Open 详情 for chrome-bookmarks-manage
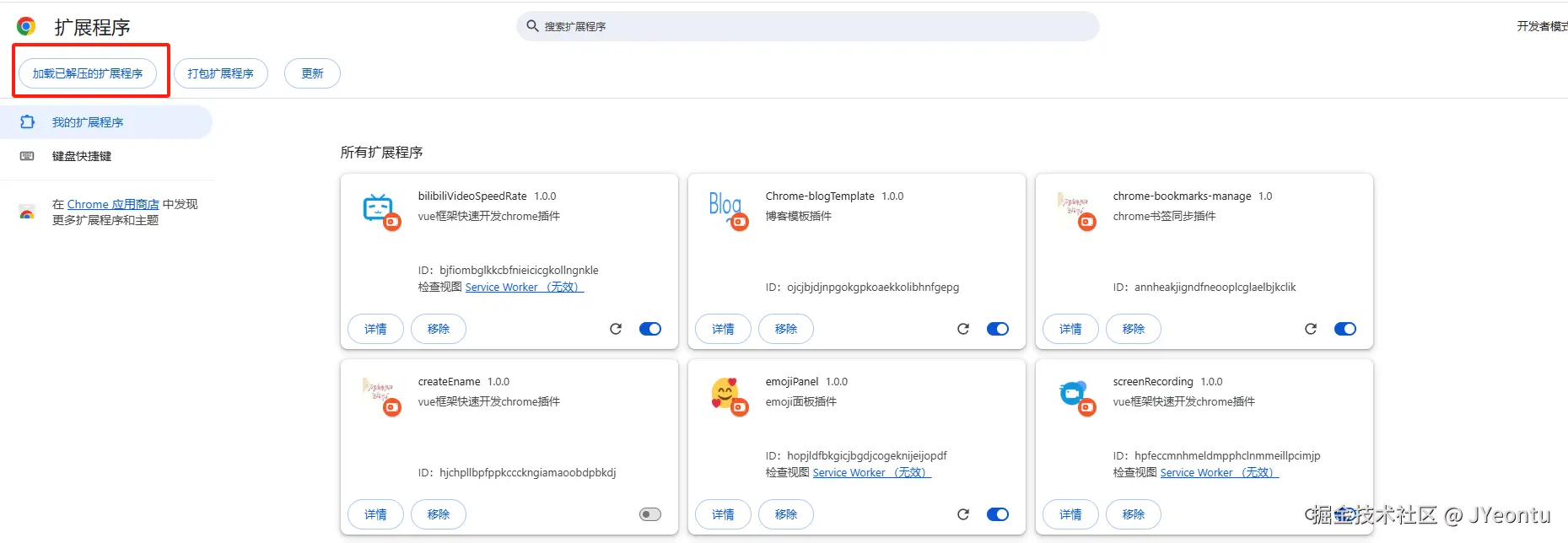1568x543 pixels. coord(1071,329)
